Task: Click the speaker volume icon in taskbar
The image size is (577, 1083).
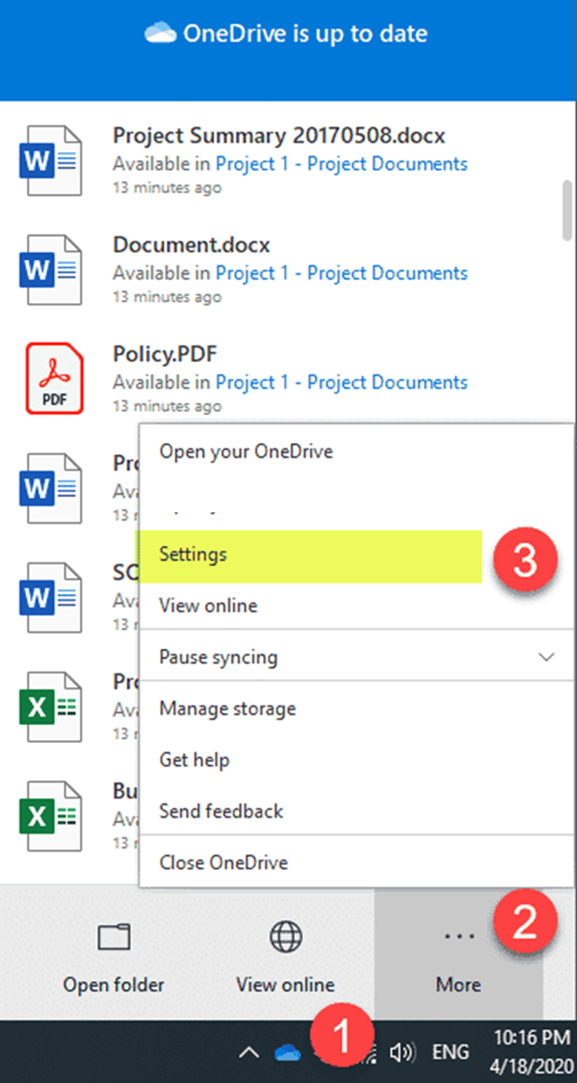Action: [x=402, y=1051]
